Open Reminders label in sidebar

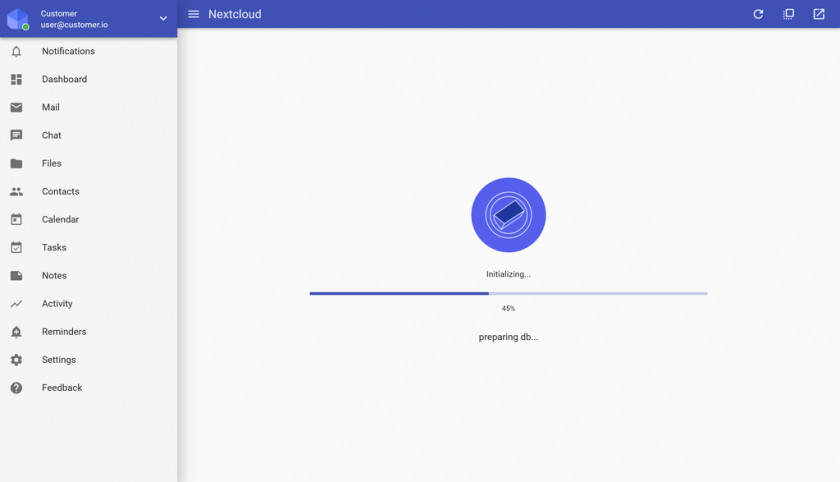[64, 332]
